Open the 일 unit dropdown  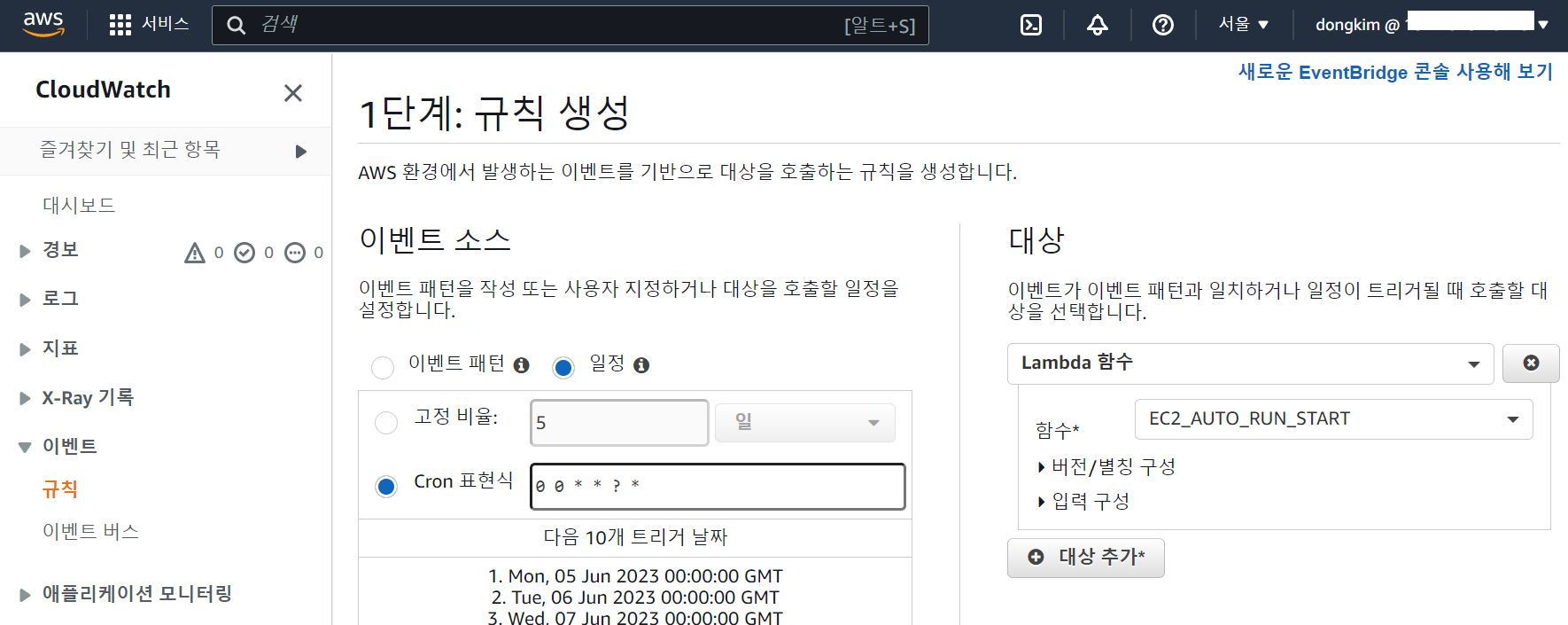pos(805,423)
